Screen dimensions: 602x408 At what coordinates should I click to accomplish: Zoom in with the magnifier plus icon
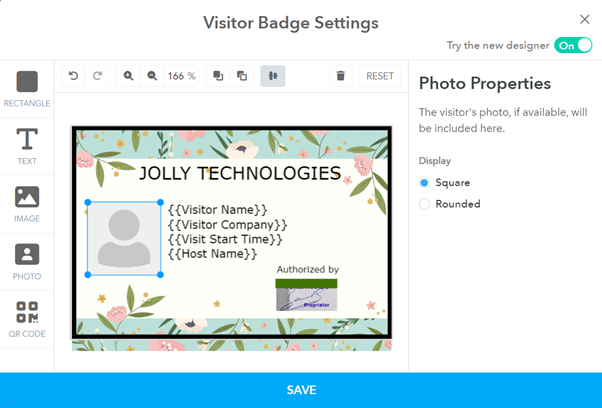[128, 76]
